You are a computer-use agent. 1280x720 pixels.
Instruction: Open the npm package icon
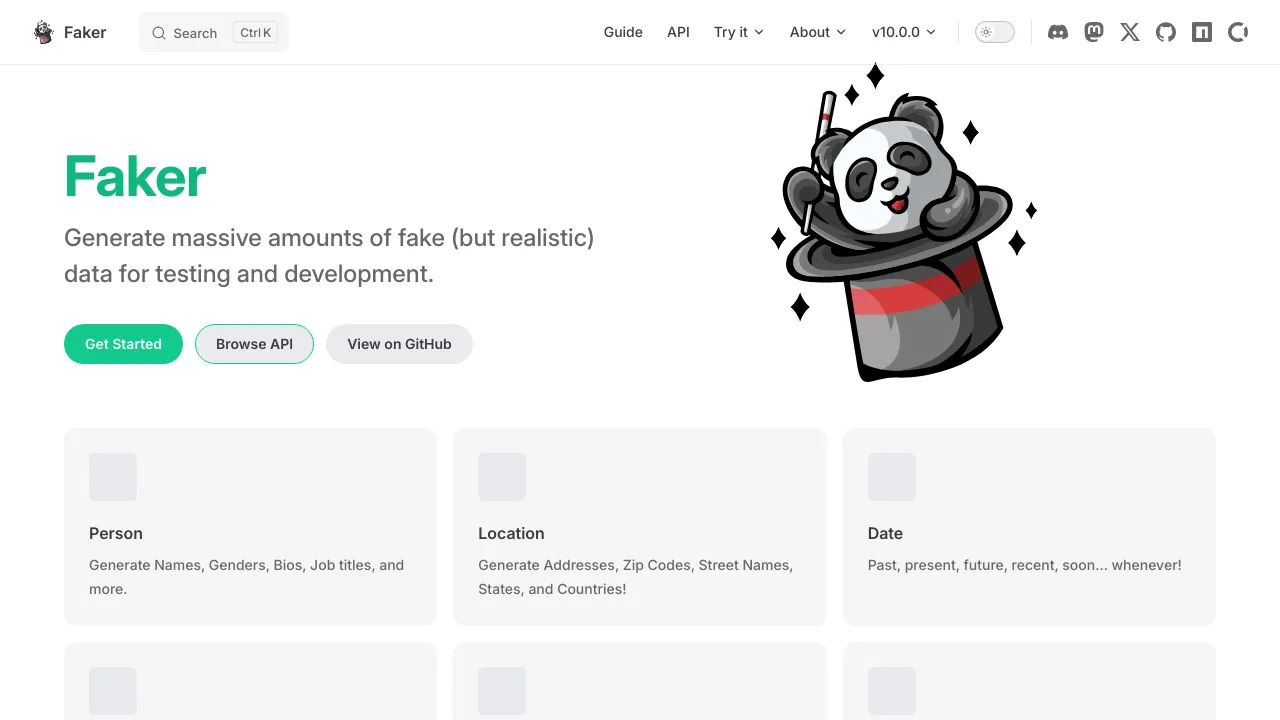coord(1202,32)
